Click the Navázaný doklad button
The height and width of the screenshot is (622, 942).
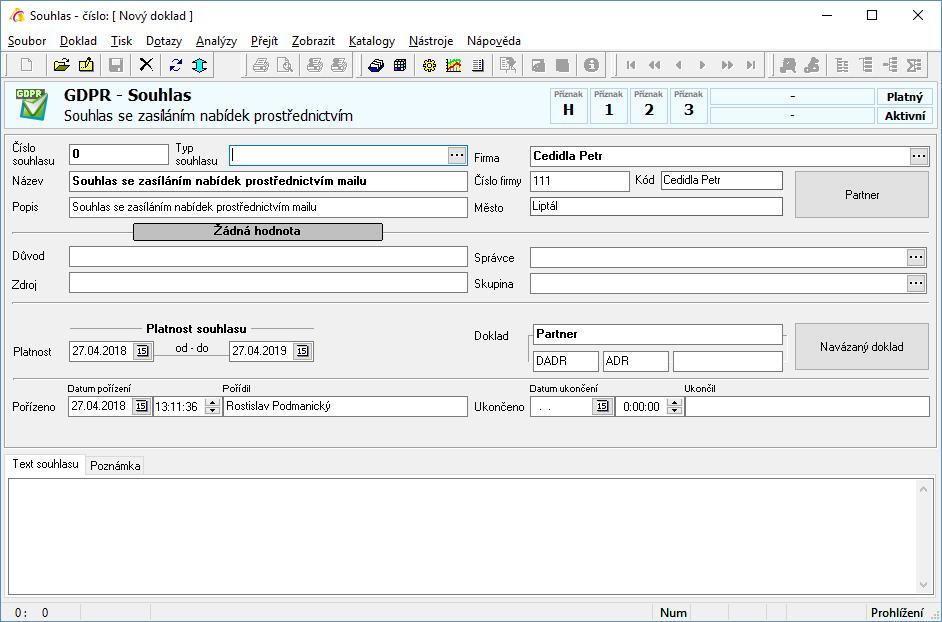coord(862,347)
